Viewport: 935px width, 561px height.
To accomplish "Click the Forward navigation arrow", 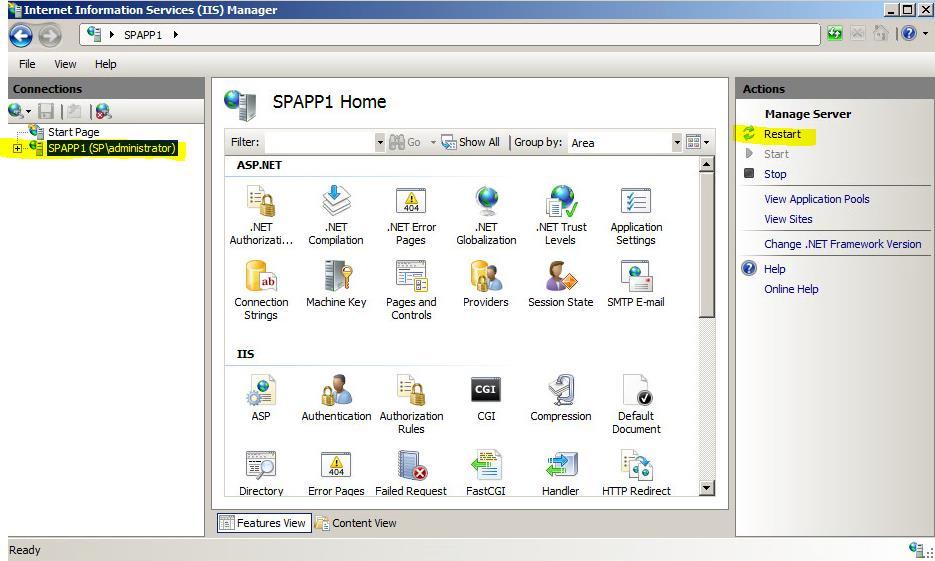I will [x=50, y=36].
